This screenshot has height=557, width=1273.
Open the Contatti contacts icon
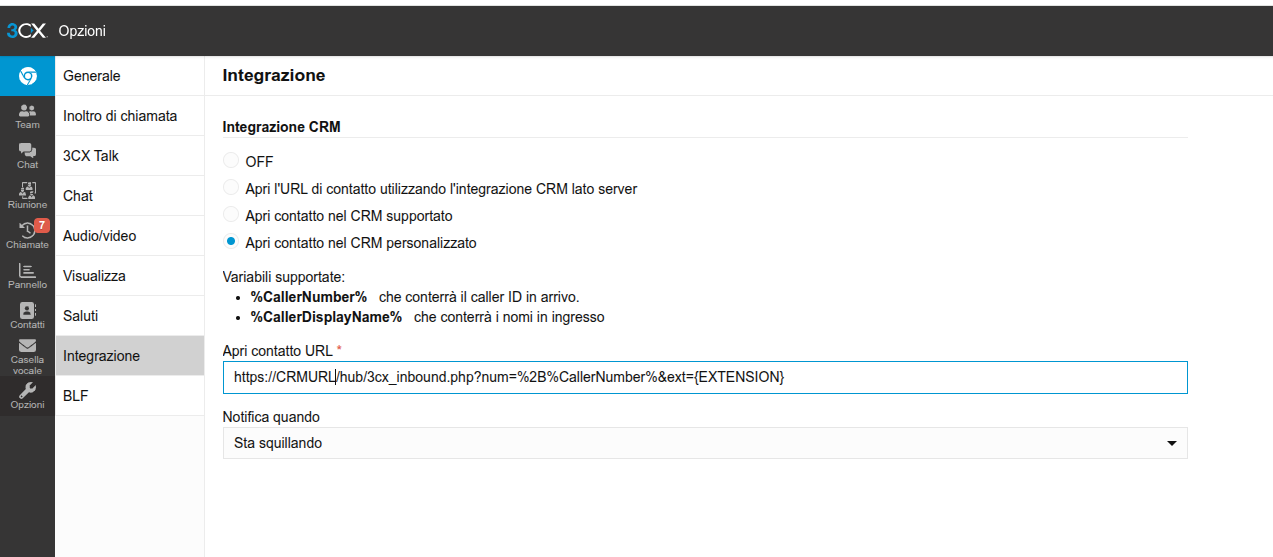pos(27,316)
